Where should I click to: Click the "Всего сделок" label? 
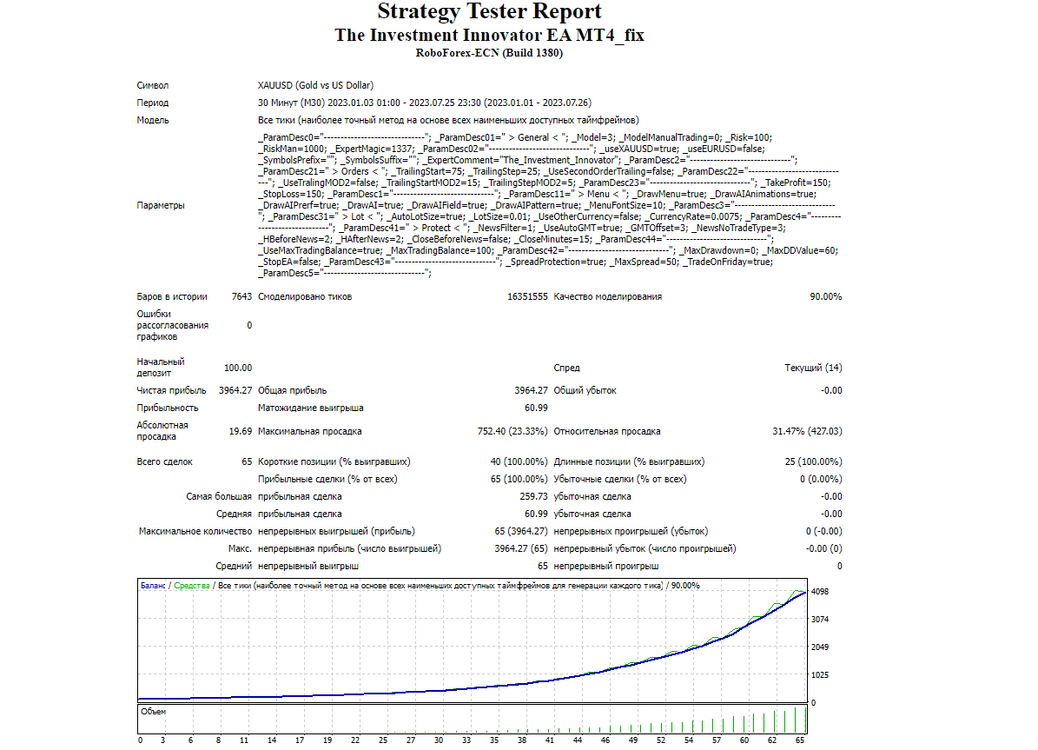[x=165, y=461]
